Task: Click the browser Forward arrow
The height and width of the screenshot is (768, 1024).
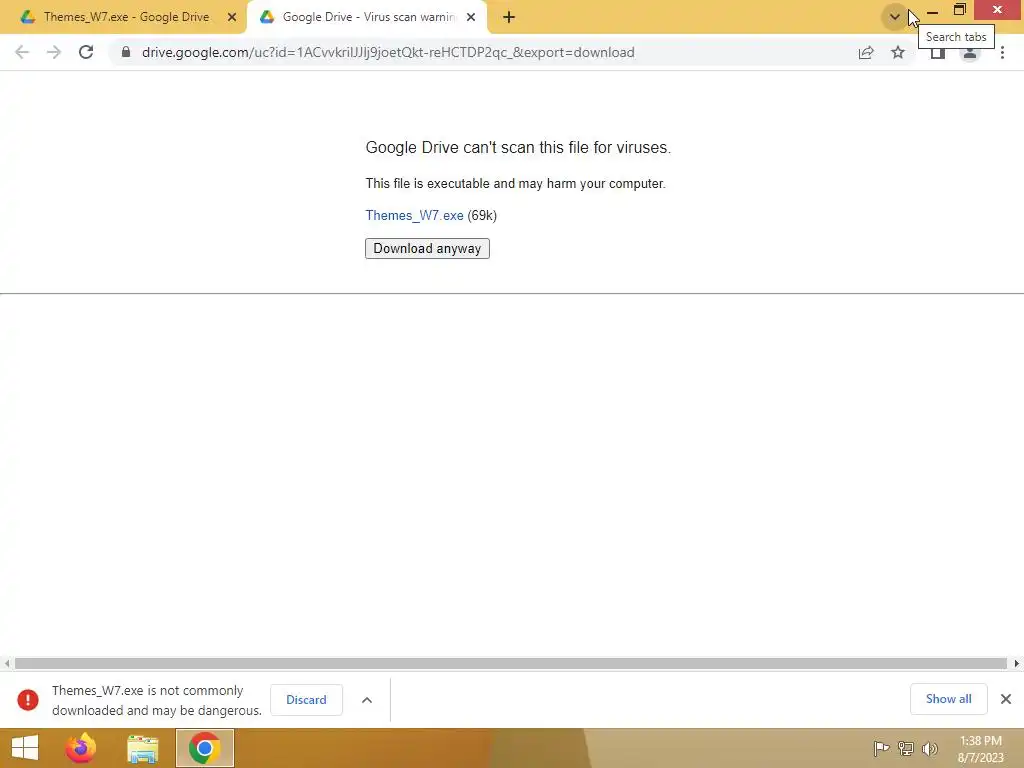Action: 54,52
